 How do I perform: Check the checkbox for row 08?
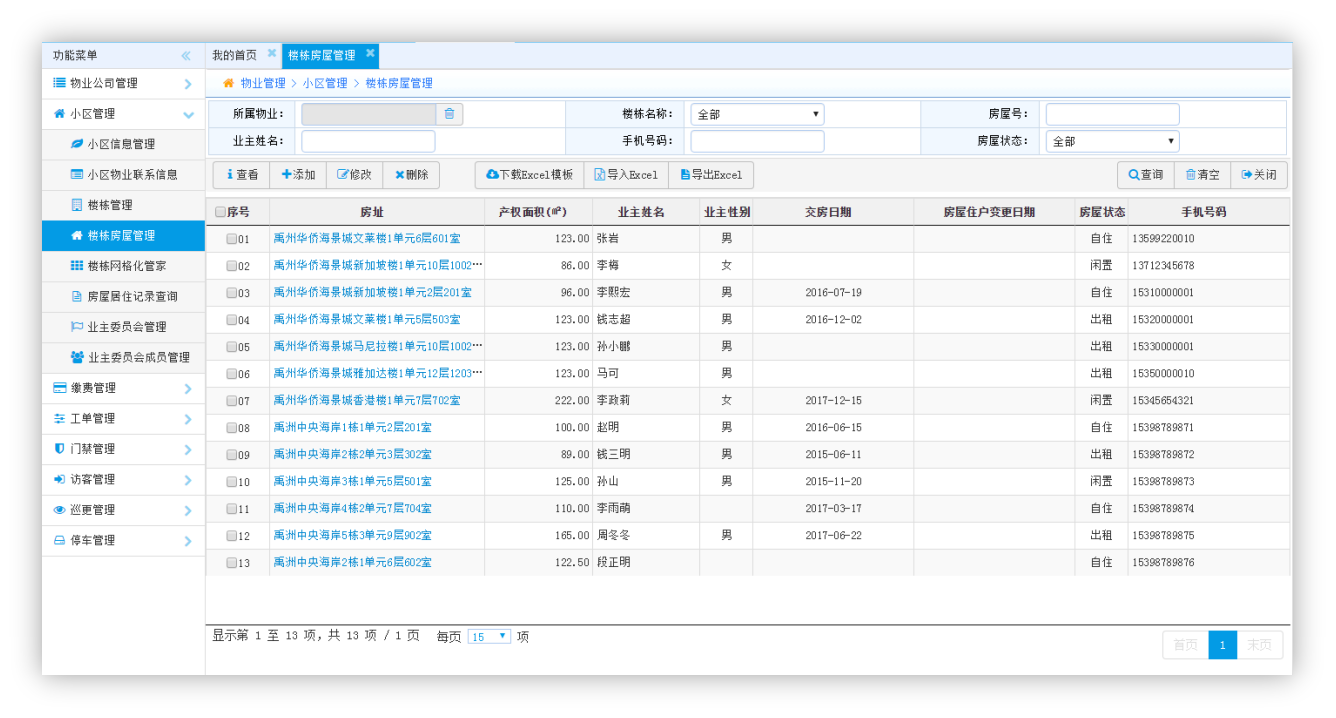[x=231, y=428]
